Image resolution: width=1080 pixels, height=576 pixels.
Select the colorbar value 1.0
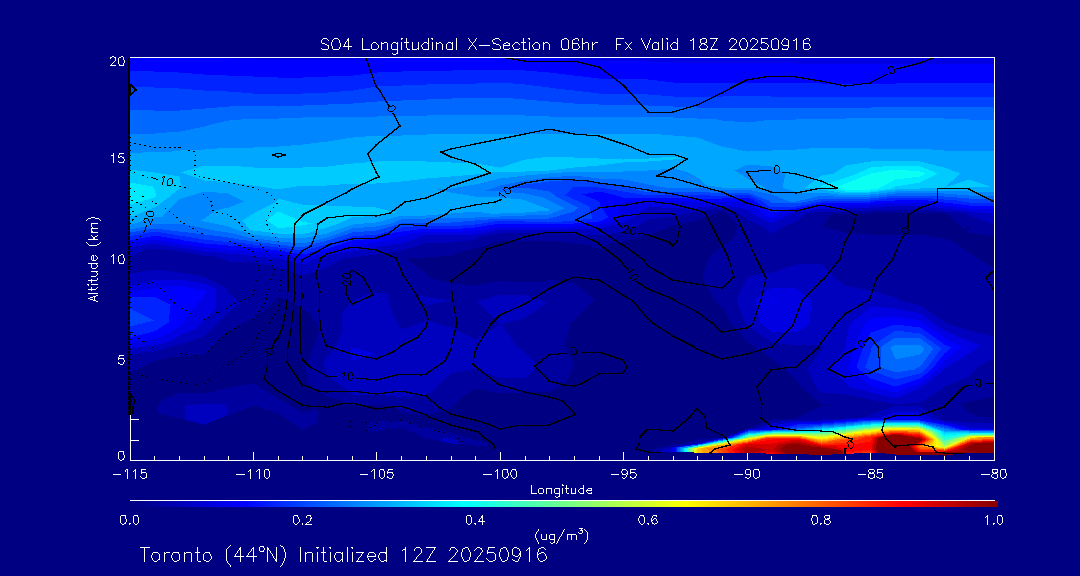click(x=995, y=521)
